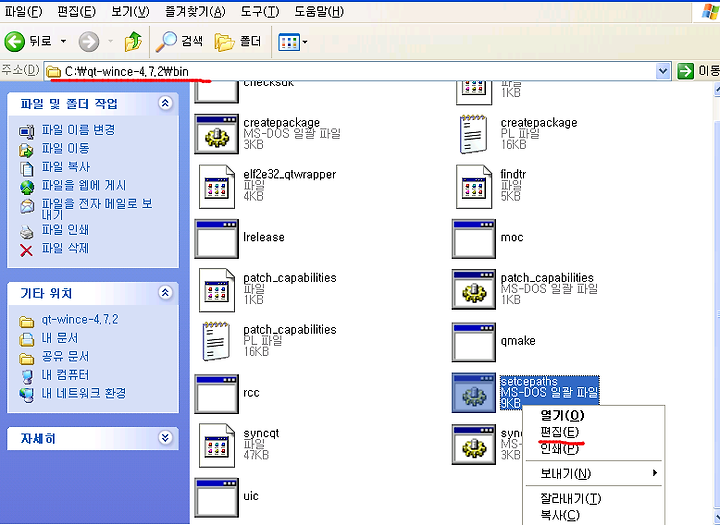Click the Forward arrow icon

[89, 42]
